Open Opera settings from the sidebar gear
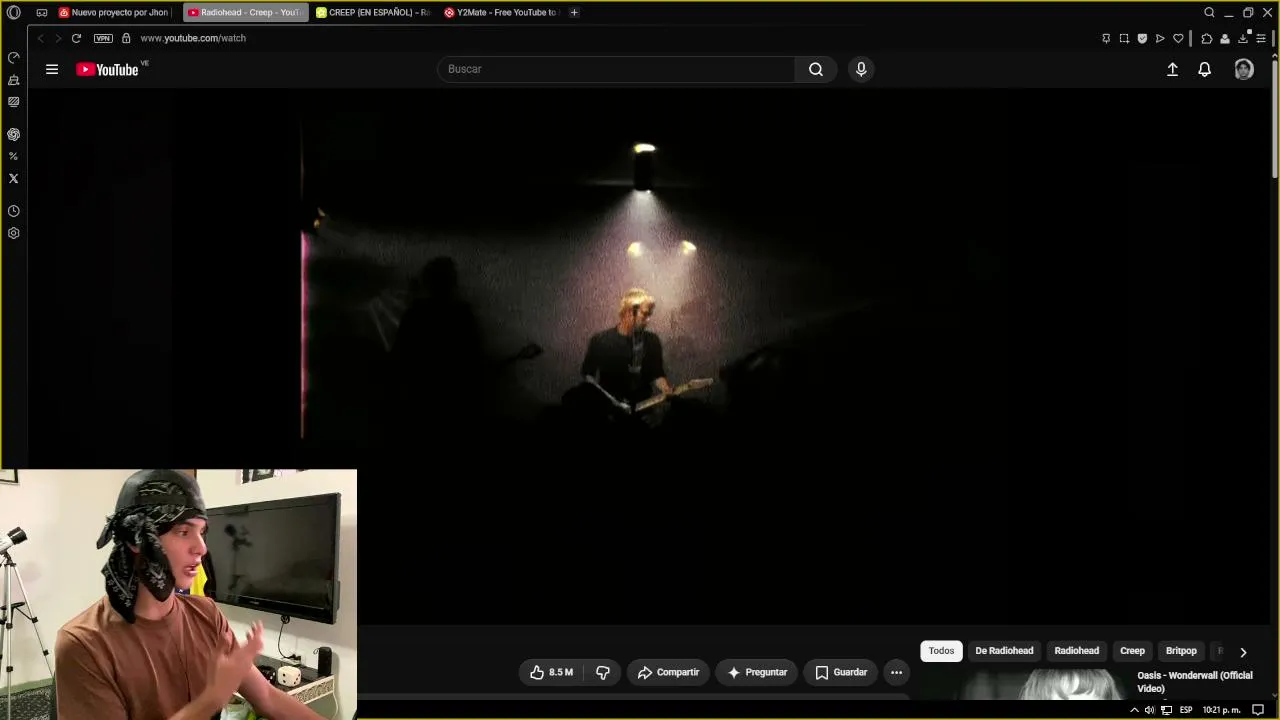 pyautogui.click(x=13, y=233)
